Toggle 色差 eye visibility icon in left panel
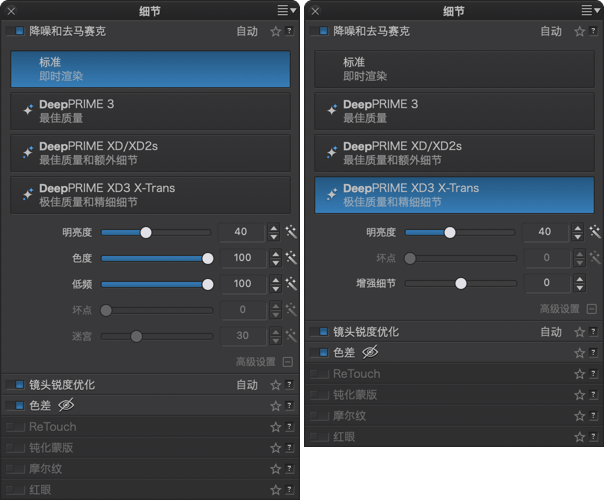 pyautogui.click(x=66, y=405)
